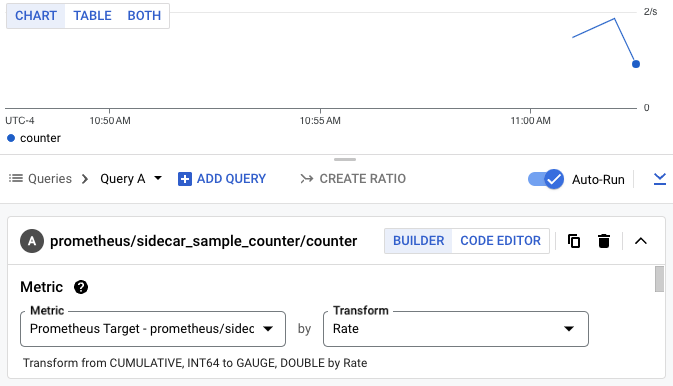The height and width of the screenshot is (386, 673).
Task: Open the Query A dropdown
Action: 131,179
